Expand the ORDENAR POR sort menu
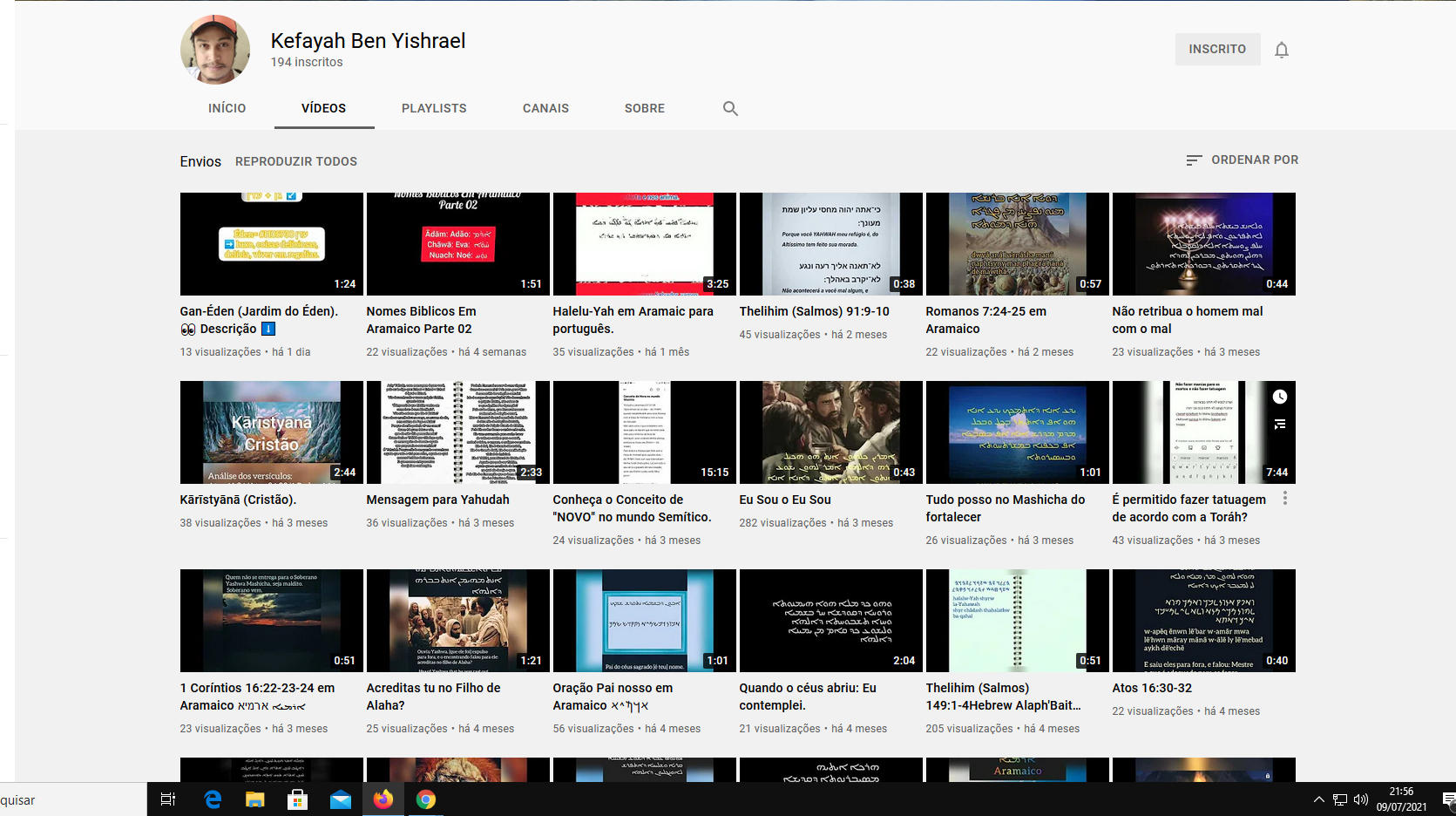Screen dimensions: 1456x816 pos(1243,160)
